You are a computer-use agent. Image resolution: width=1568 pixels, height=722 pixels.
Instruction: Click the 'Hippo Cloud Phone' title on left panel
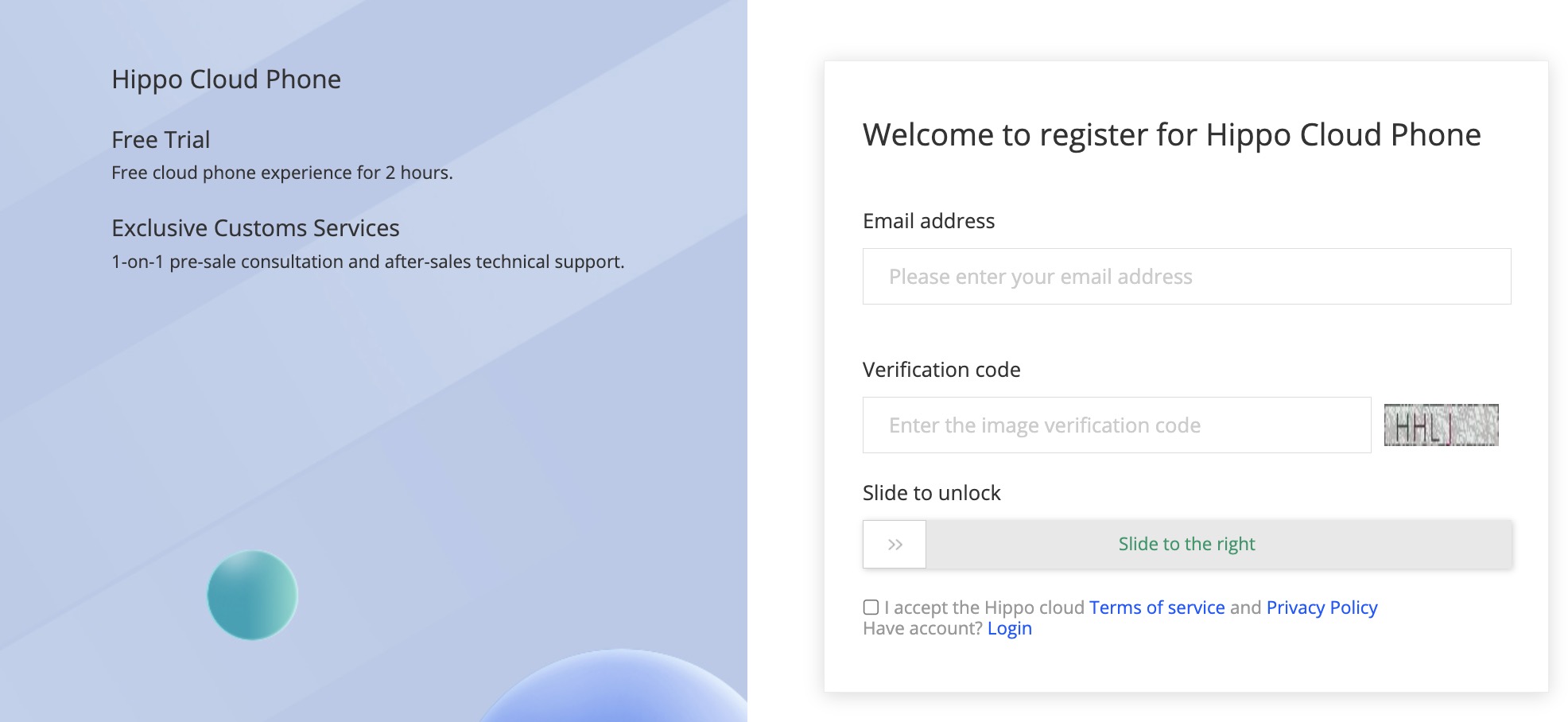[226, 80]
